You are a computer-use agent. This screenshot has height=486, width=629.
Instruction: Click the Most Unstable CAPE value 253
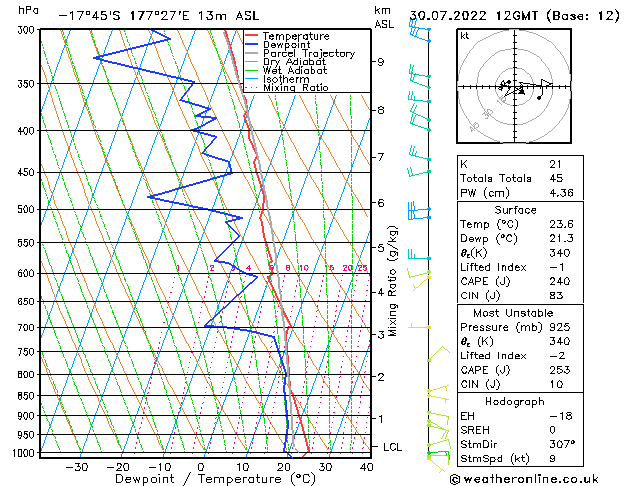click(560, 370)
